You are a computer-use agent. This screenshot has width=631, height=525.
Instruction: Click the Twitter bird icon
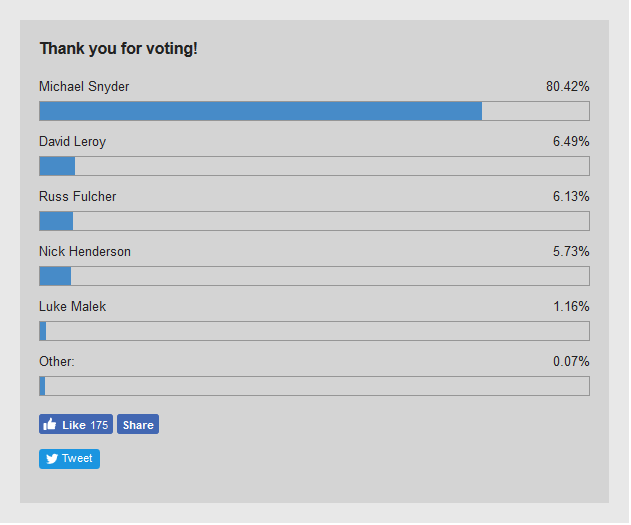[x=52, y=459]
